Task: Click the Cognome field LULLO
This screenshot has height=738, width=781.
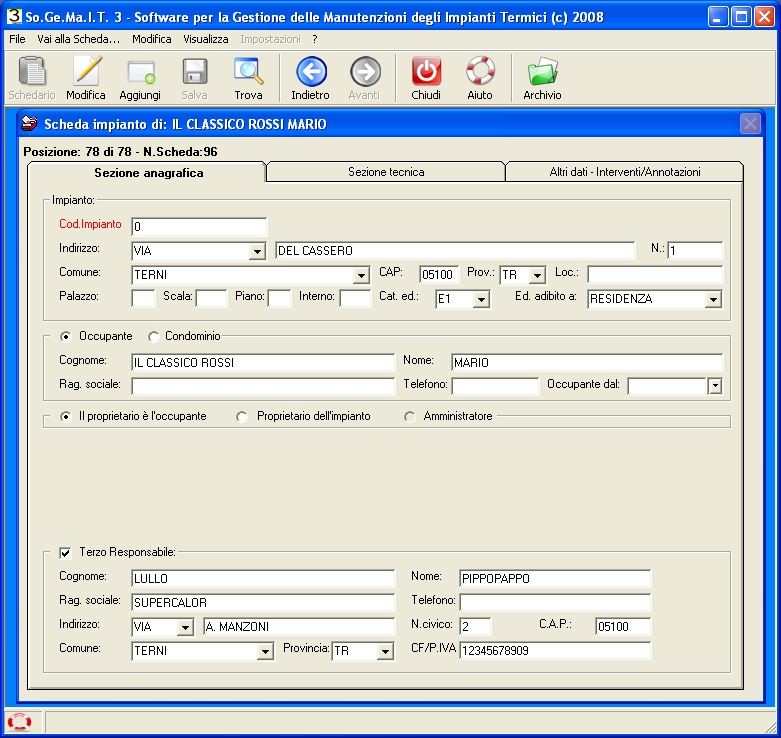Action: pos(263,579)
